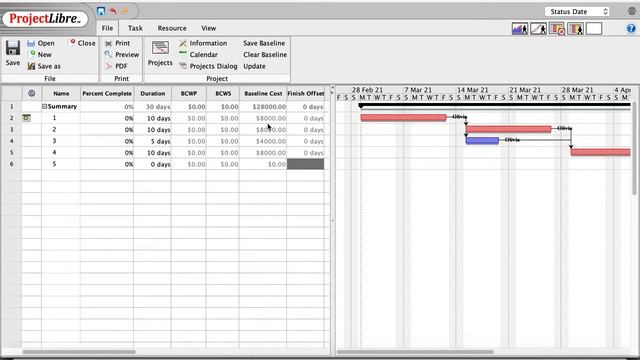Select the red Gantt bar for task 2
The image size is (640, 360).
(x=508, y=129)
